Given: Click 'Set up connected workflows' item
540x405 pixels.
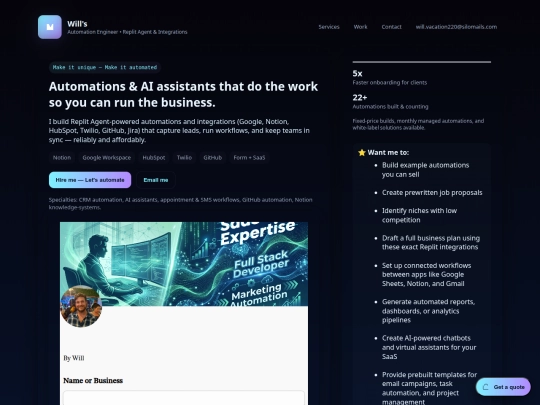Looking at the screenshot, I should point(426,274).
